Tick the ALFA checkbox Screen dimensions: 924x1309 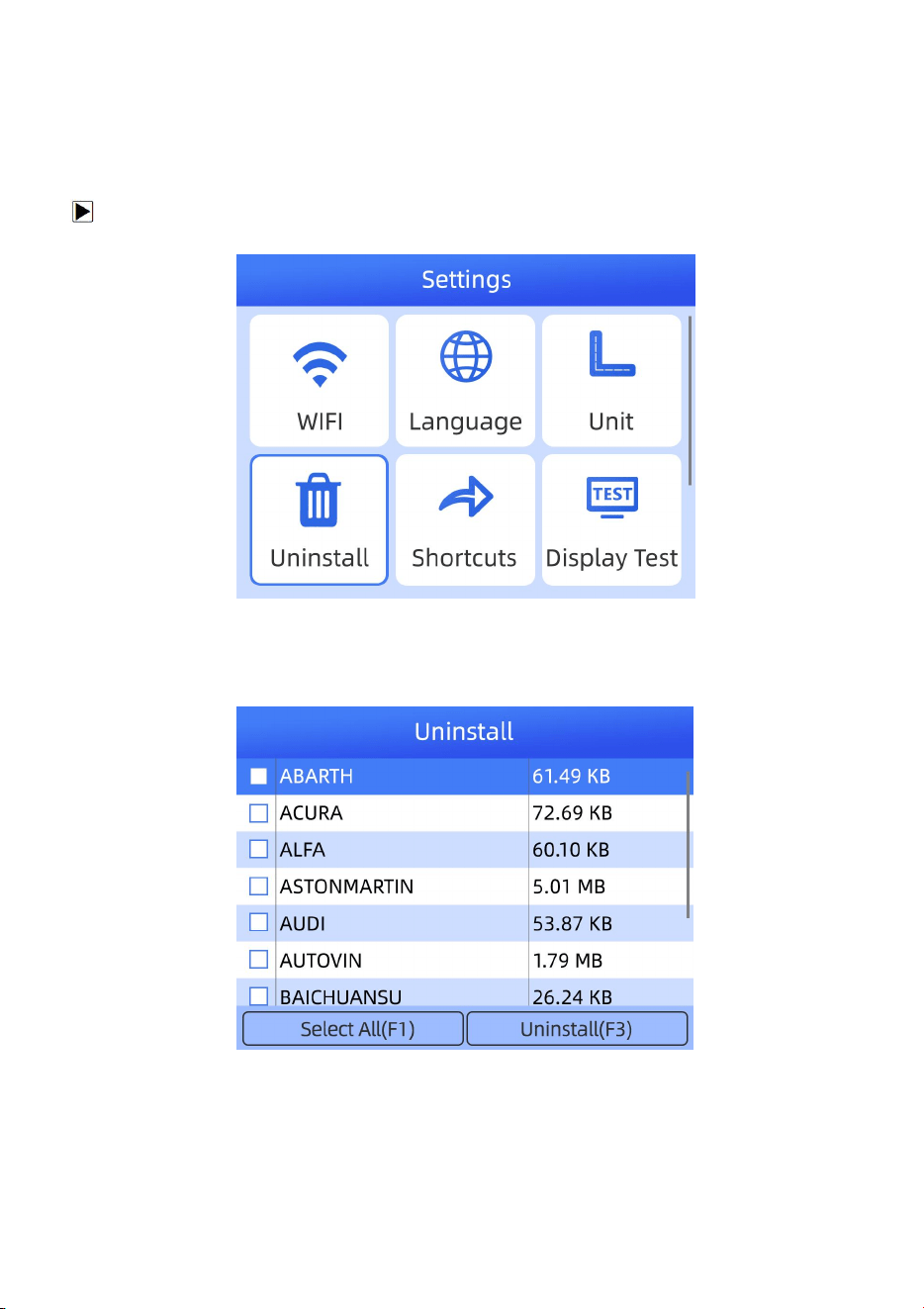258,849
